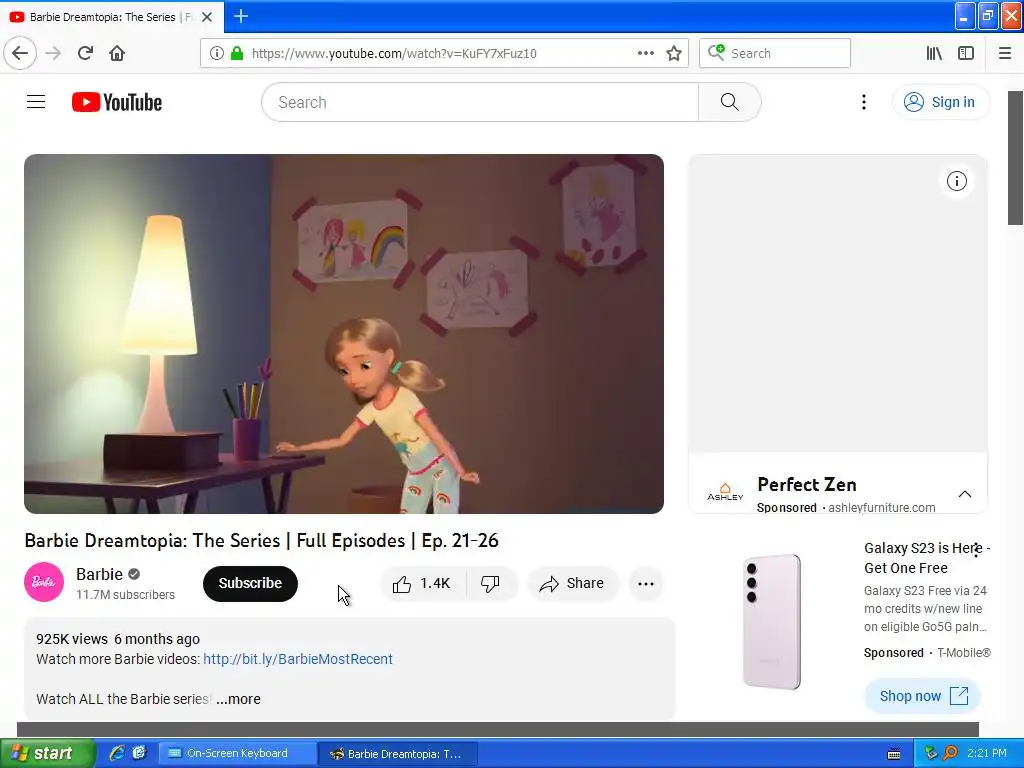Click the Firefox toolbar search box
The height and width of the screenshot is (768, 1024).
click(775, 53)
